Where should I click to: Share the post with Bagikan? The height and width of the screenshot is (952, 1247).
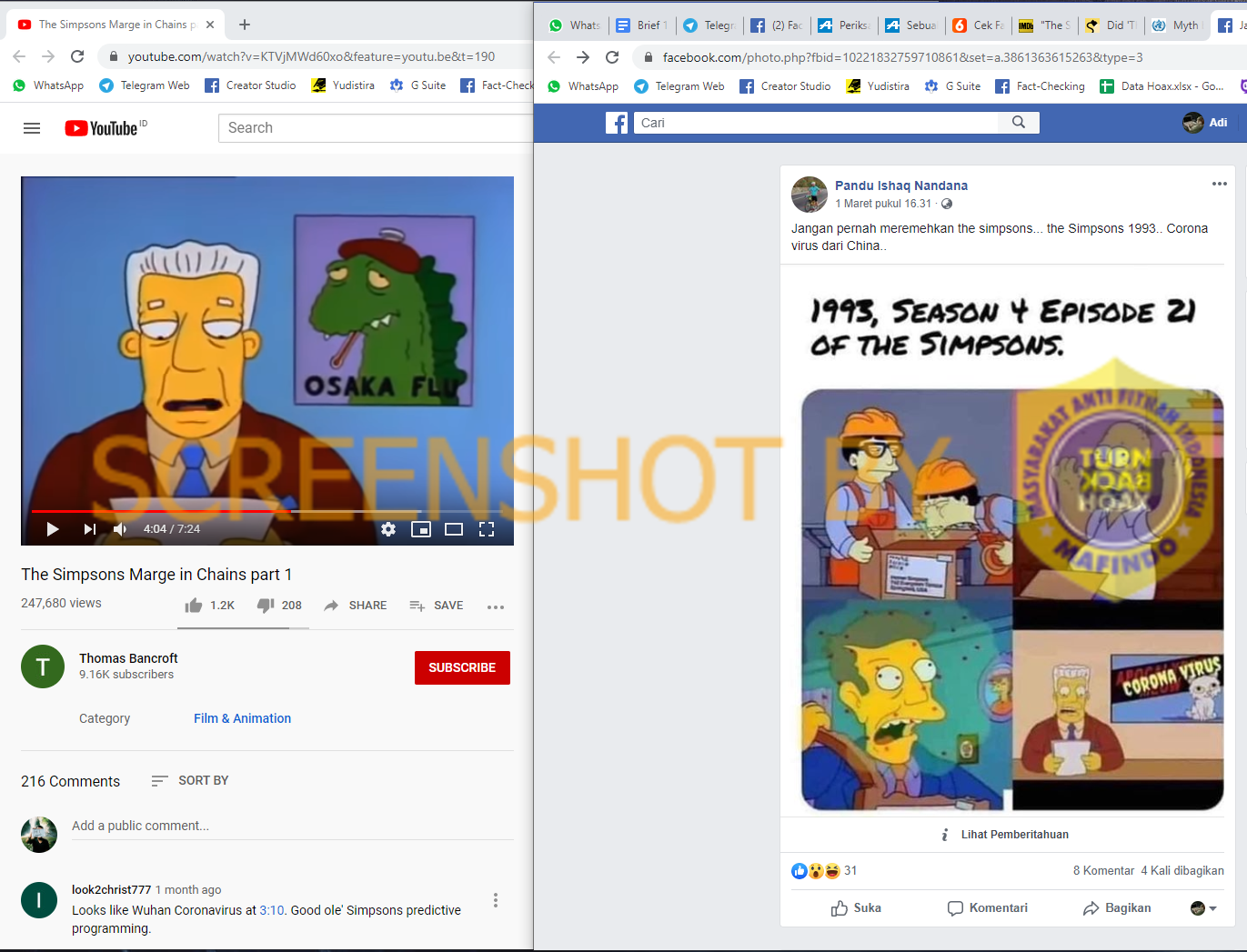pyautogui.click(x=1118, y=908)
